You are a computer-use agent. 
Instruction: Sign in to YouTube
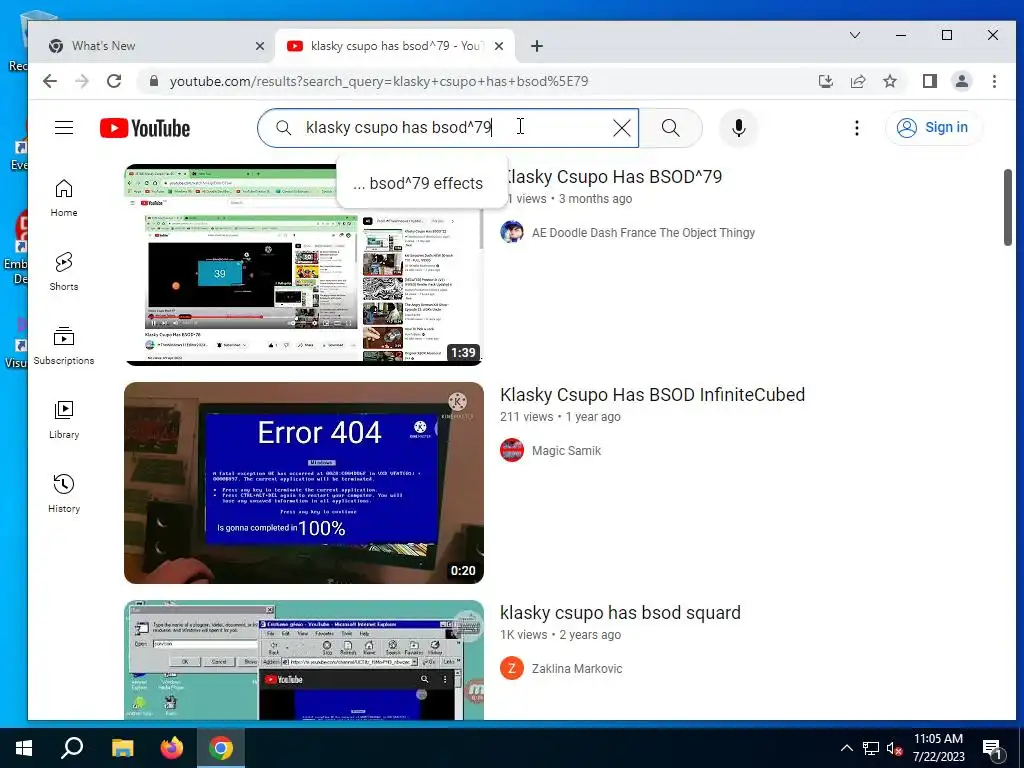pyautogui.click(x=934, y=127)
